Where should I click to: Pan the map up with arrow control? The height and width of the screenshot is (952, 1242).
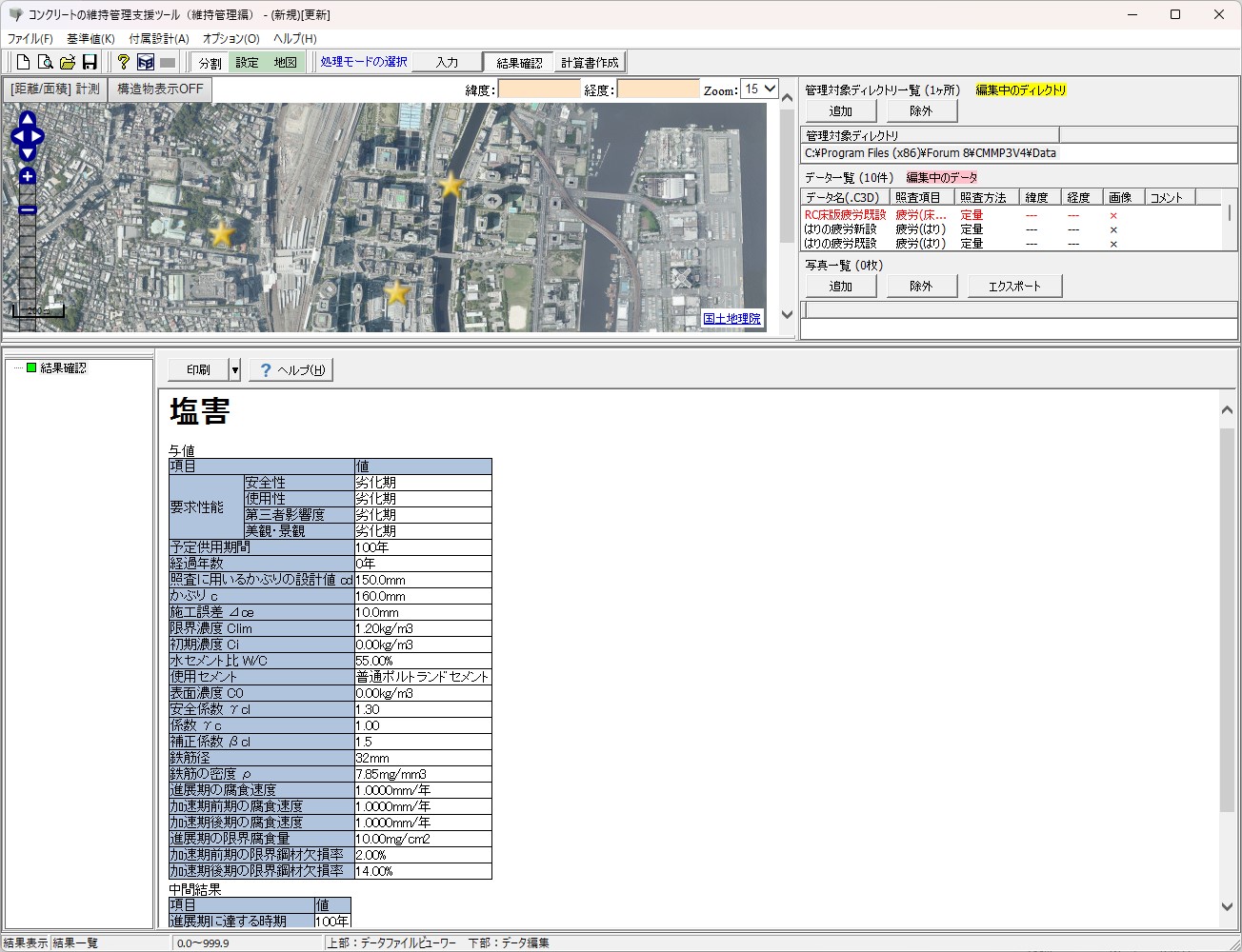28,119
